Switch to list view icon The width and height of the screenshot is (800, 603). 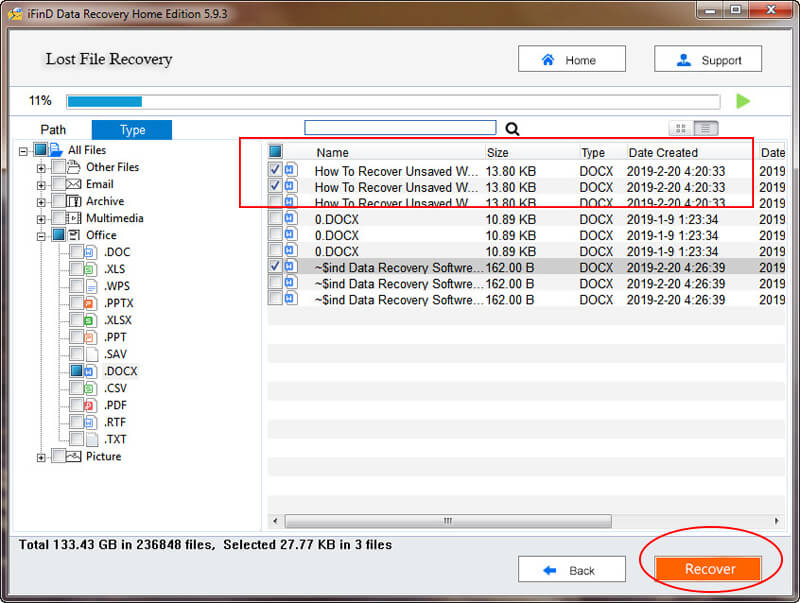tap(706, 129)
